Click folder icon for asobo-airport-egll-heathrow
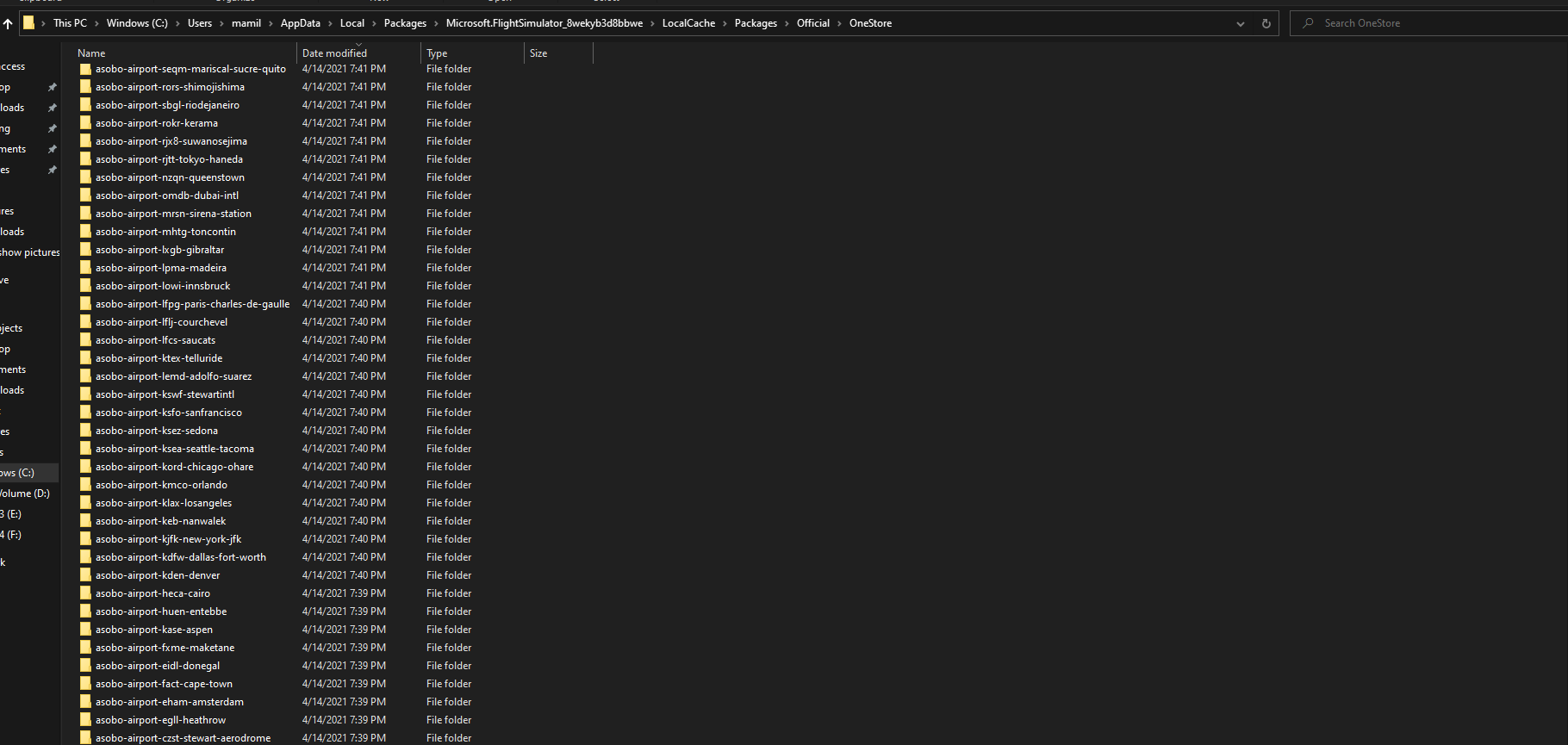Screen dimensions: 1568x745 tap(85, 720)
